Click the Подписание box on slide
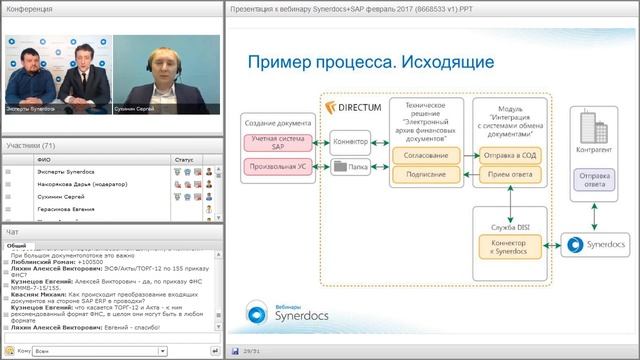The width and height of the screenshot is (640, 360). (x=426, y=174)
